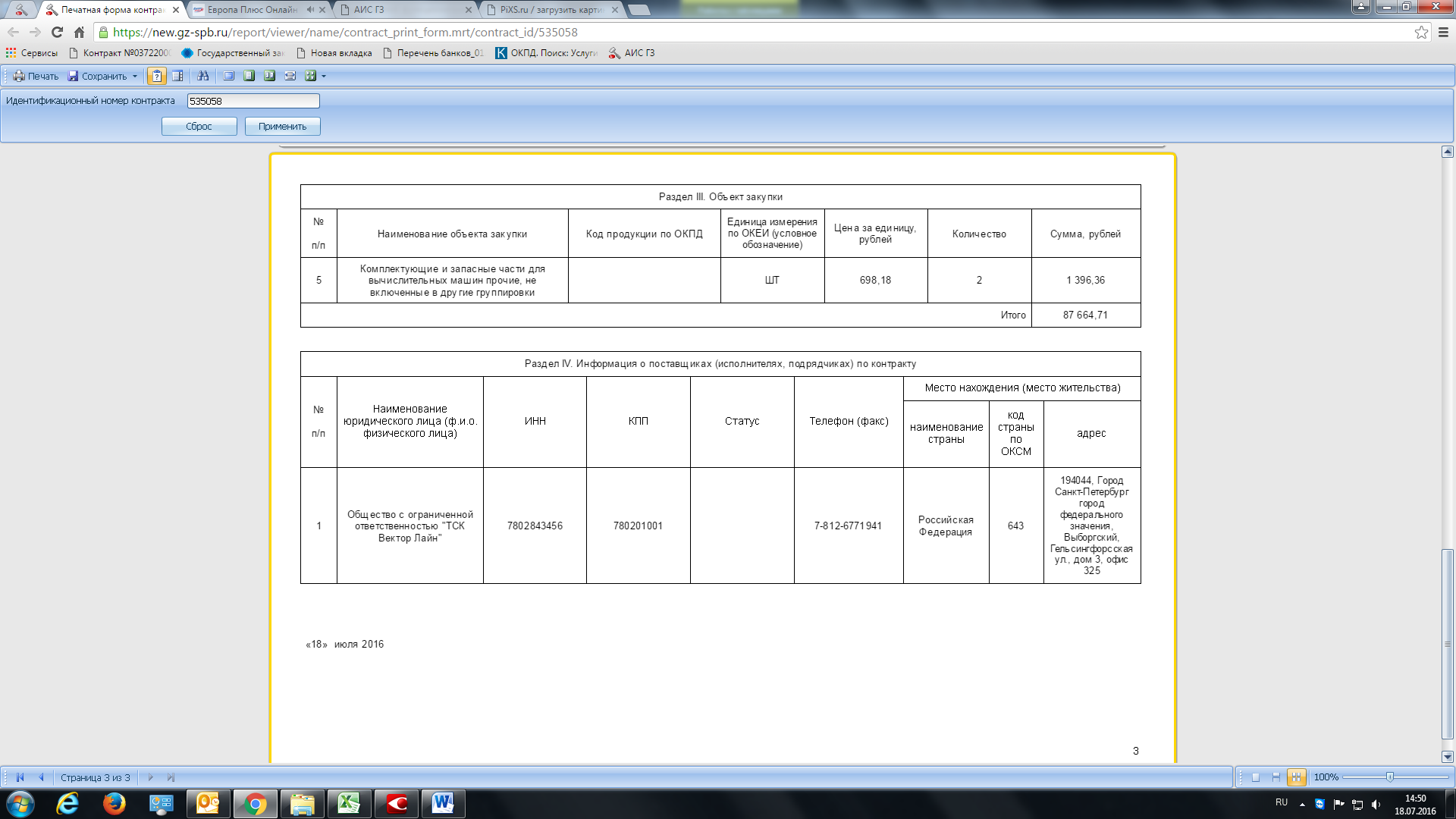Open Firefox from taskbar
Image resolution: width=1456 pixels, height=819 pixels.
115,804
